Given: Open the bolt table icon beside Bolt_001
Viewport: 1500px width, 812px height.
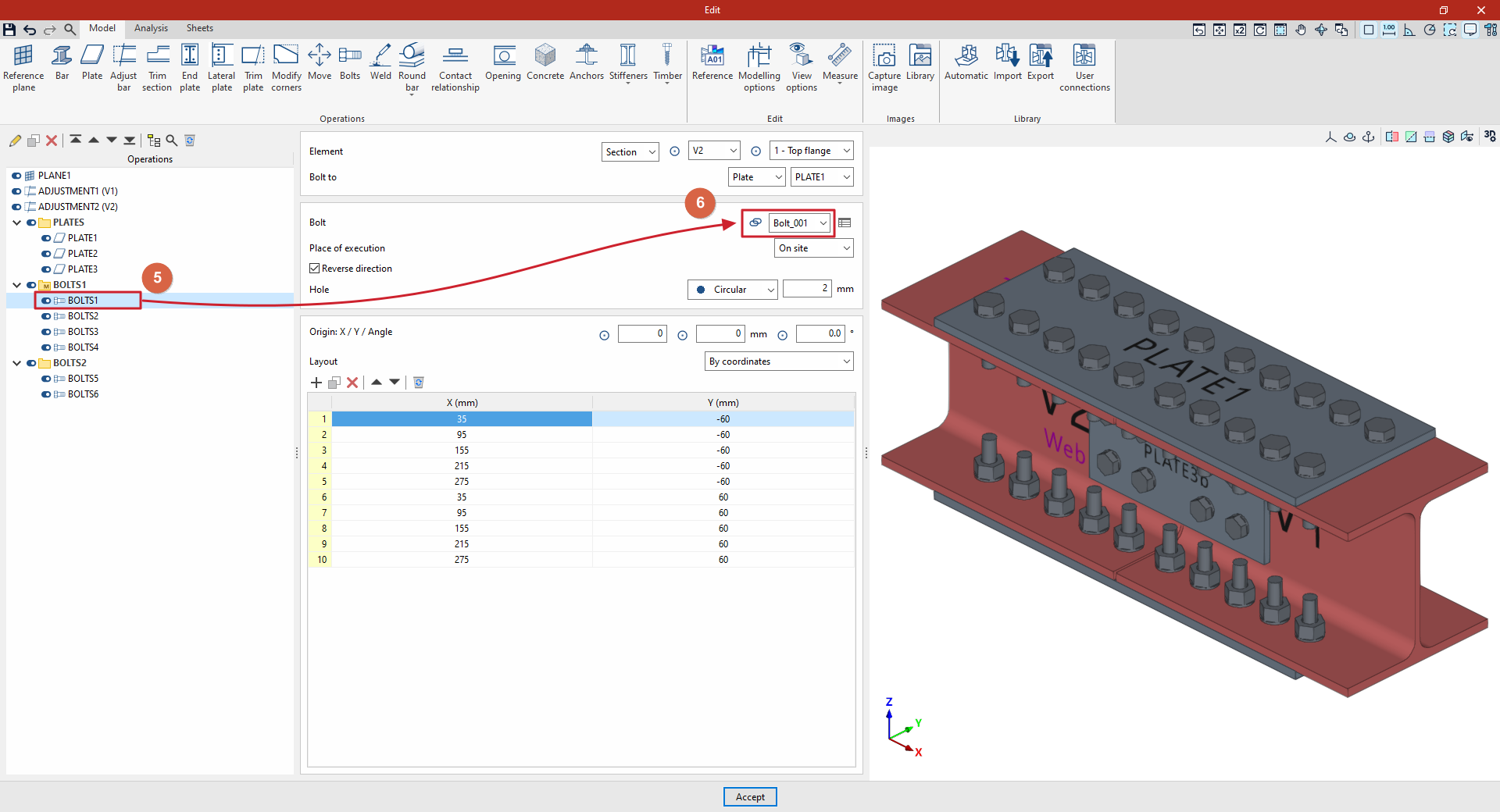Looking at the screenshot, I should pyautogui.click(x=845, y=223).
